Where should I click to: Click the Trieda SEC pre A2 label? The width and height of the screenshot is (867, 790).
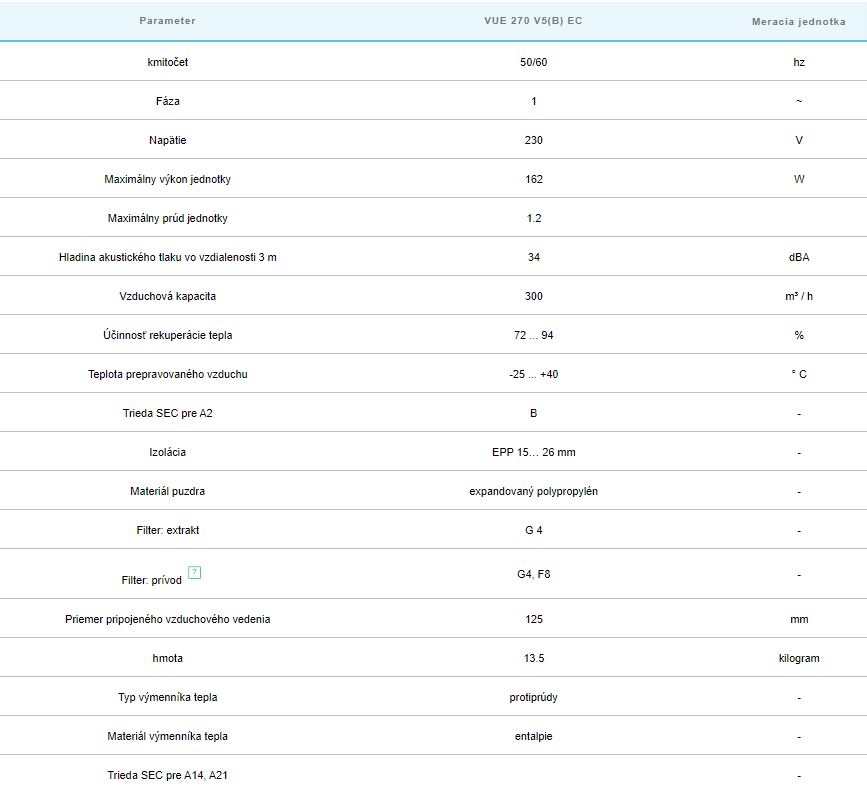pos(167,413)
